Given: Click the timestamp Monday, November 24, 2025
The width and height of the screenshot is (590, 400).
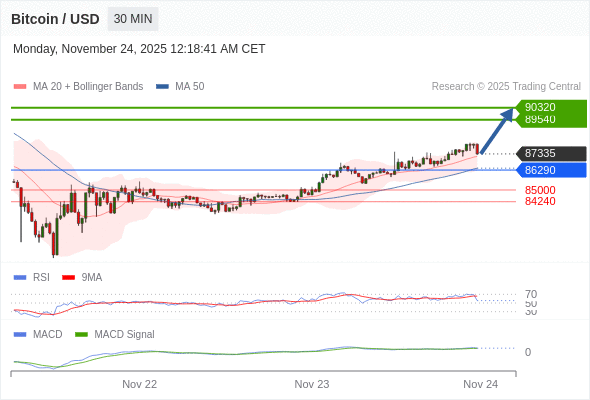Looking at the screenshot, I should pos(139,49).
